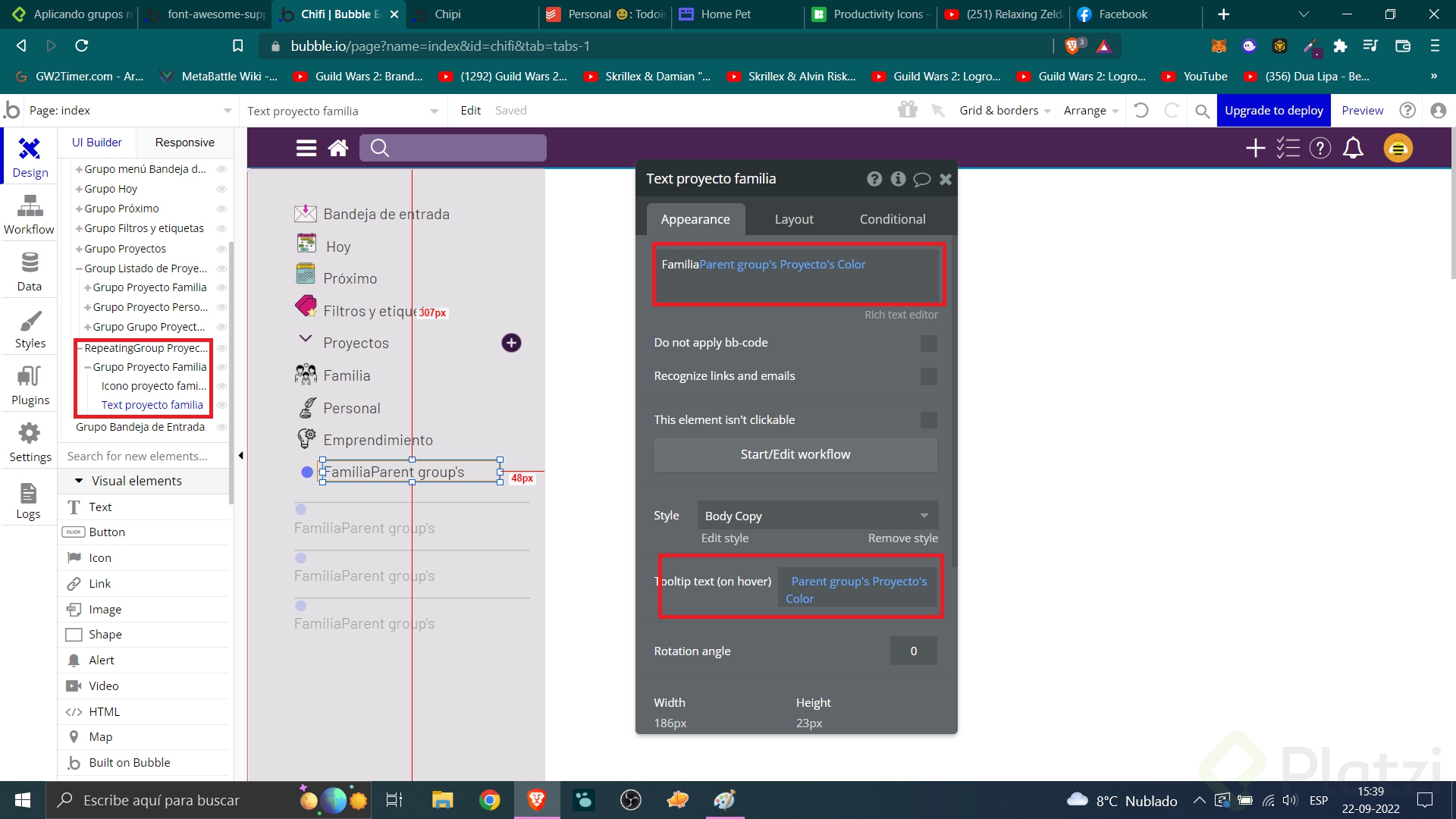This screenshot has height=819, width=1456.
Task: Switch to the Layout tab
Action: click(x=793, y=219)
